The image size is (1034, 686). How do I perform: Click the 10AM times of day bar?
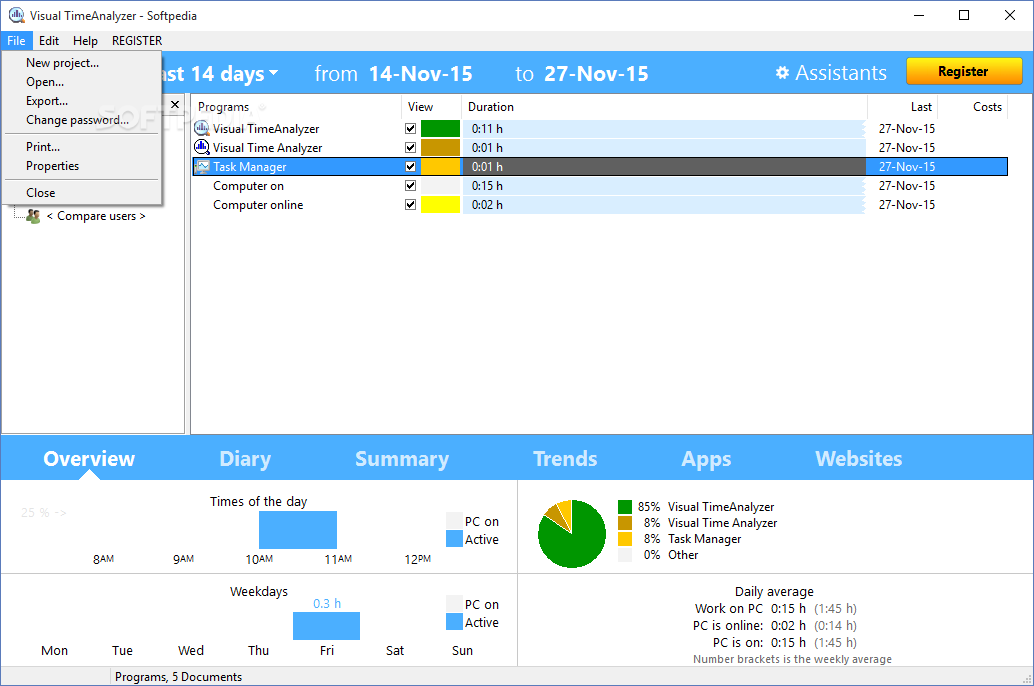[298, 530]
